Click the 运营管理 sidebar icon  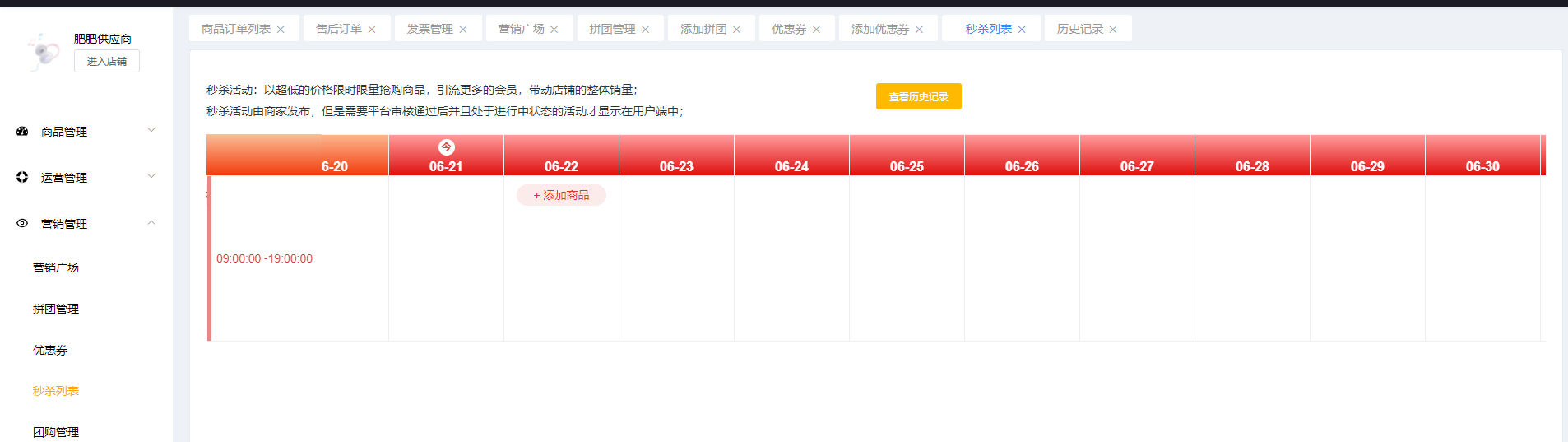point(22,178)
